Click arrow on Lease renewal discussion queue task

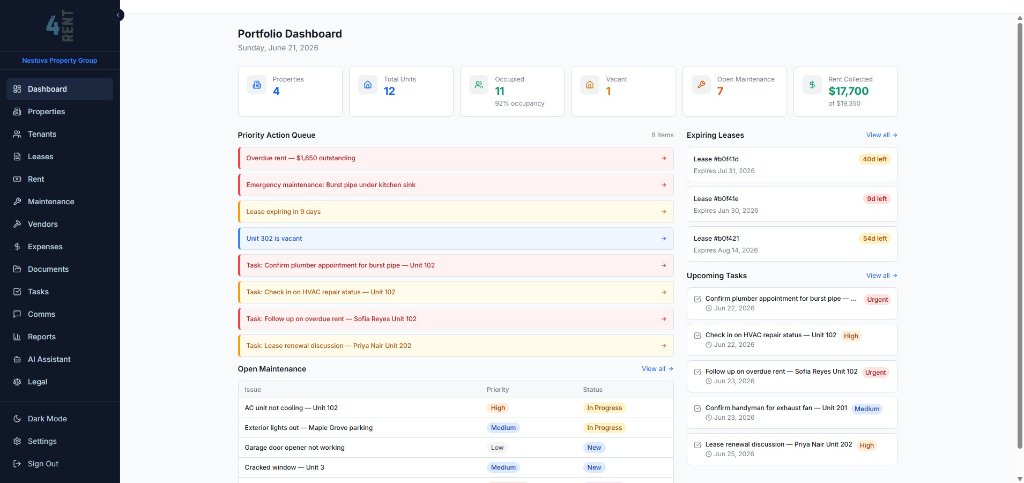[x=664, y=346]
